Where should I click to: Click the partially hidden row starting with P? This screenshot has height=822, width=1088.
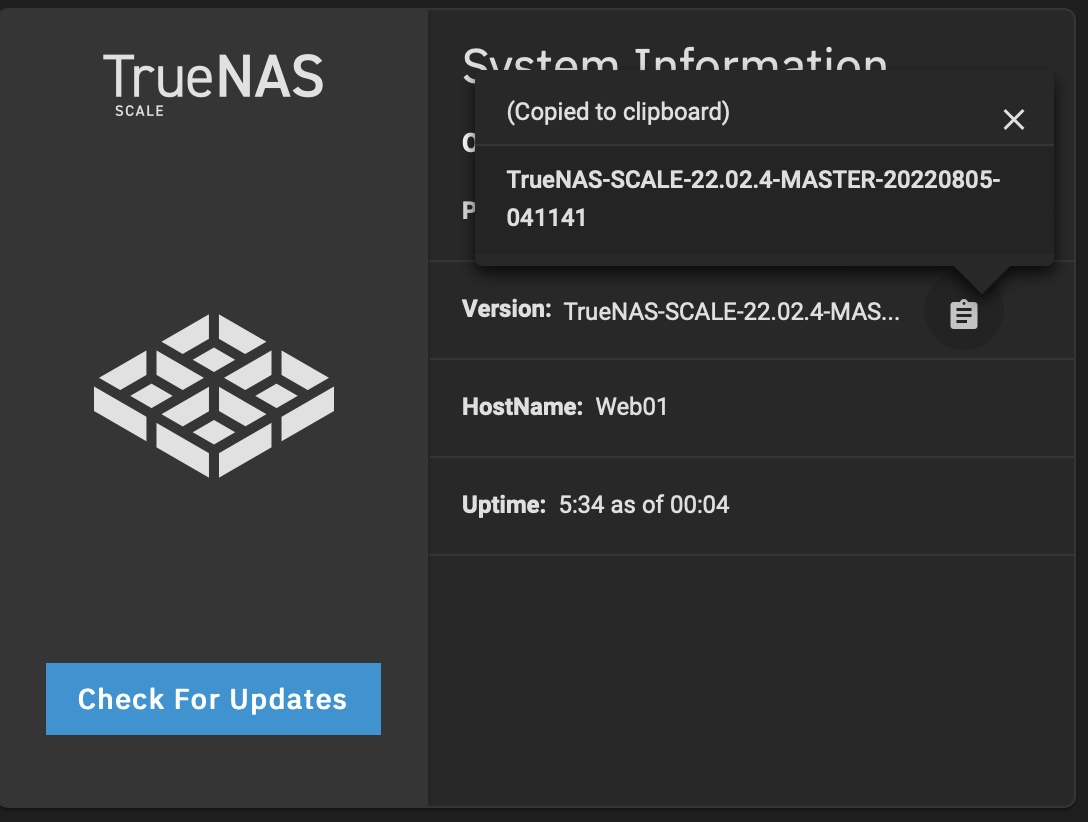click(468, 210)
